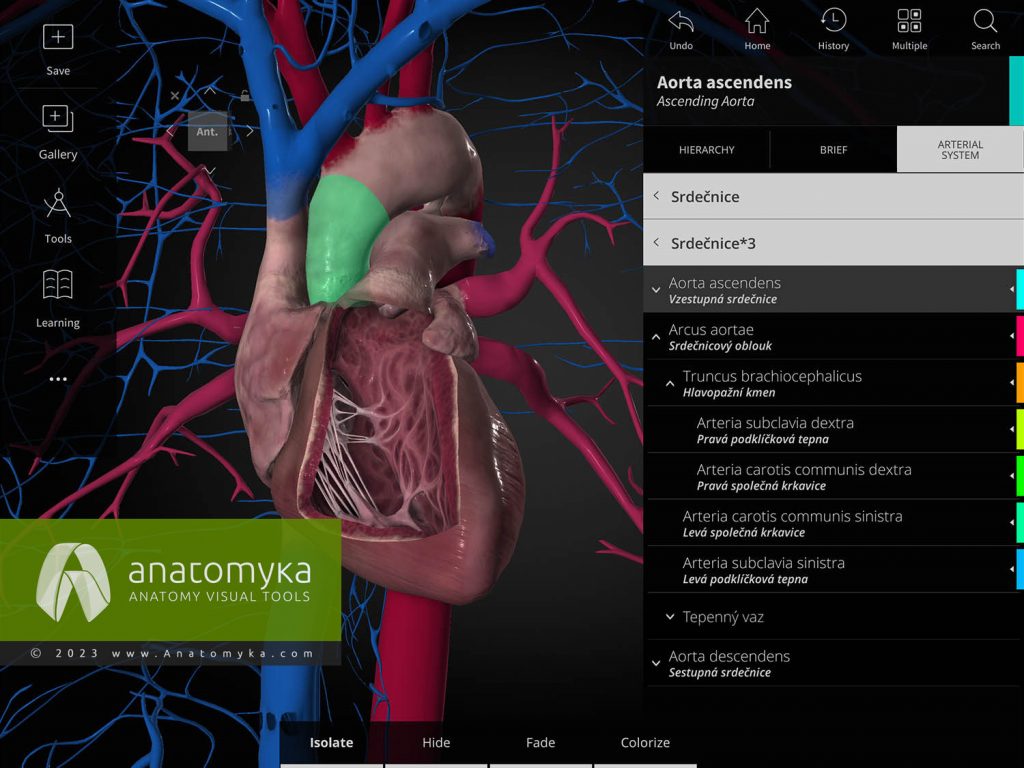The height and width of the screenshot is (768, 1024).
Task: Click the Hide button at the bottom
Action: (x=436, y=743)
